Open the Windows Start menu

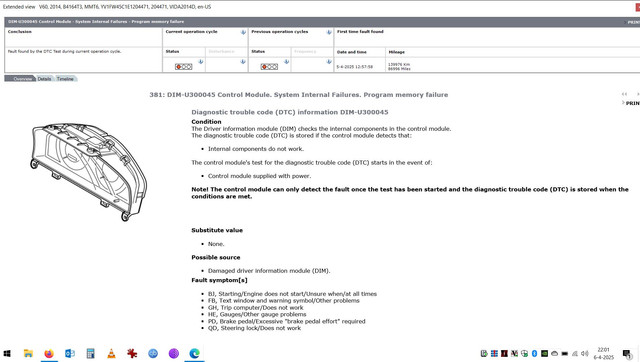tap(7, 353)
